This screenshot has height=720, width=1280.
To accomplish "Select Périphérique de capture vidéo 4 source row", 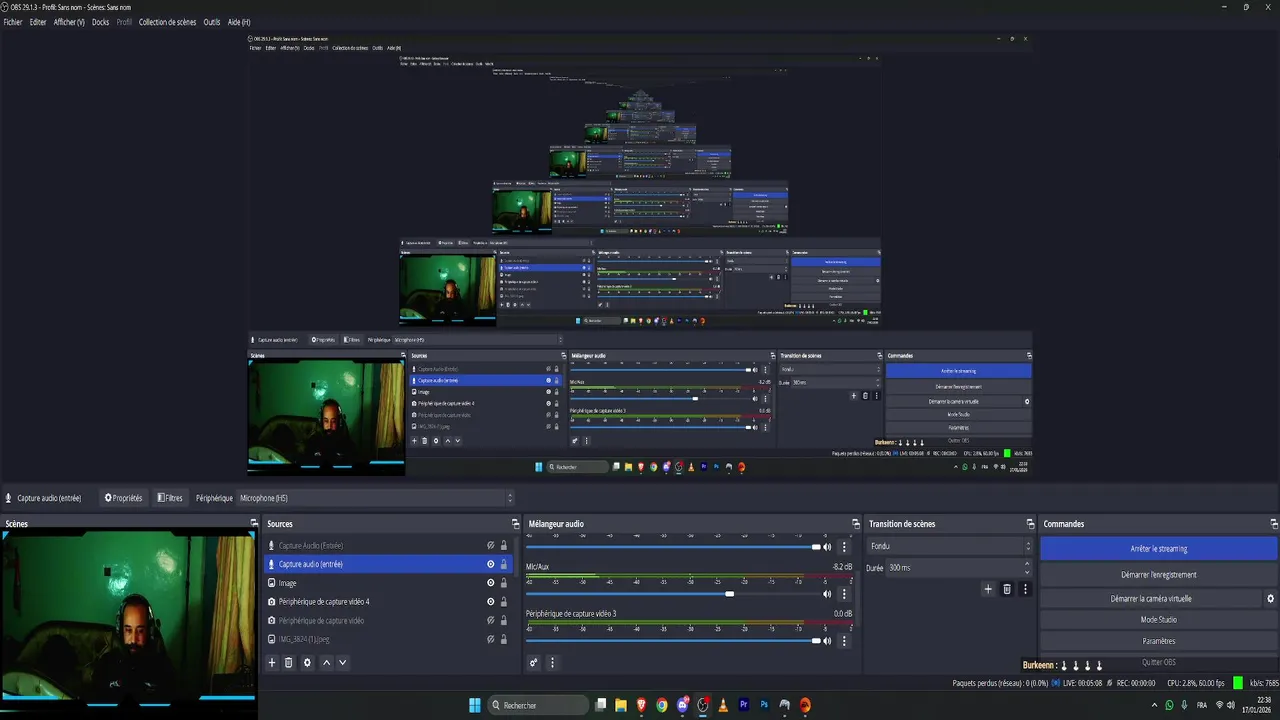I will pos(388,602).
